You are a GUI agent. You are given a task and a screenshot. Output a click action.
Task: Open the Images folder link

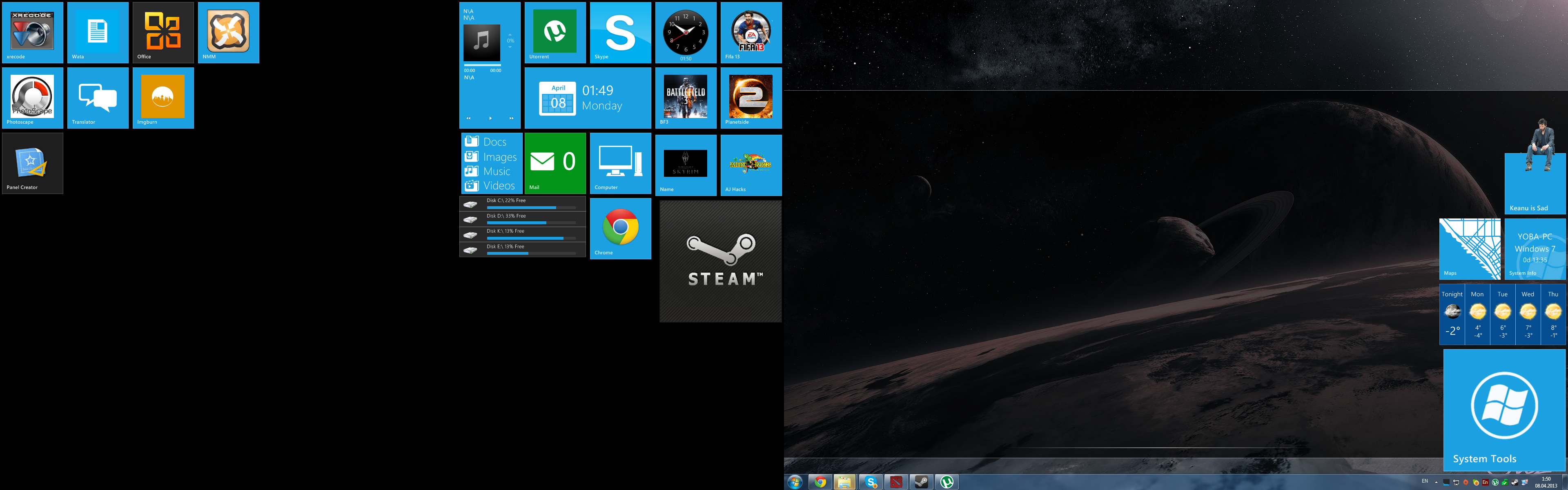490,156
